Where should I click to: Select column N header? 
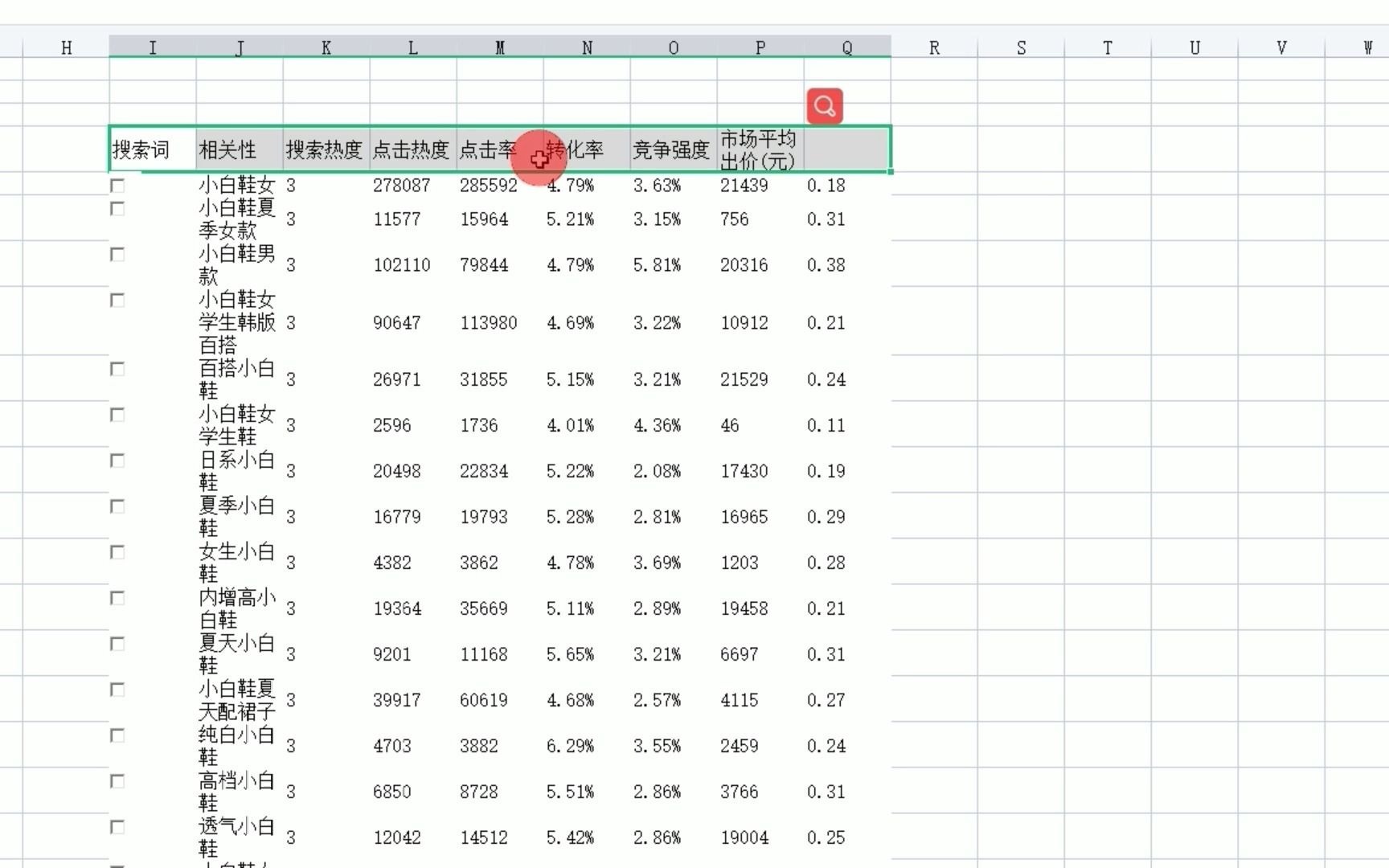click(587, 47)
